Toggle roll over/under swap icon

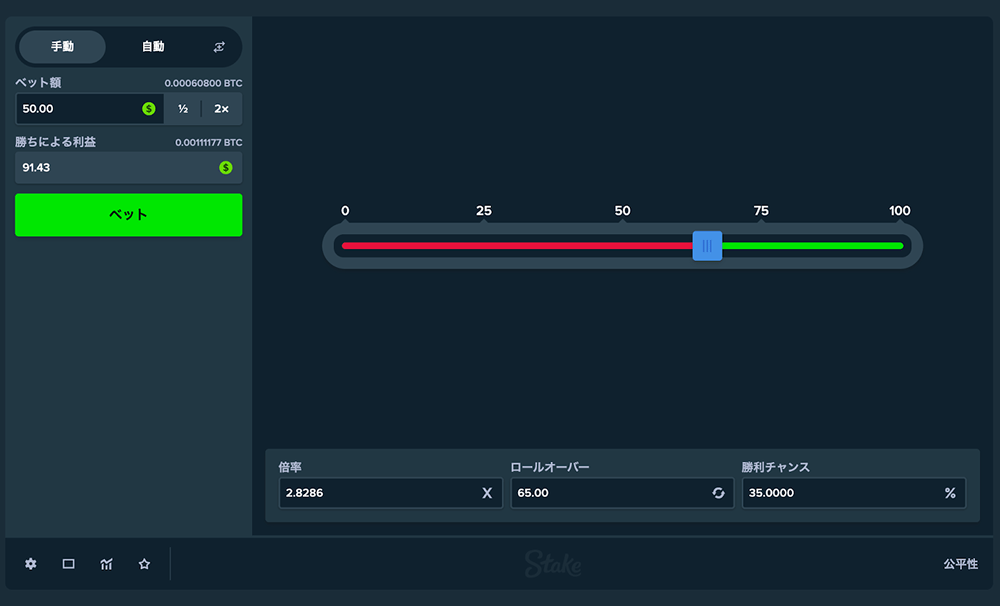[x=718, y=493]
